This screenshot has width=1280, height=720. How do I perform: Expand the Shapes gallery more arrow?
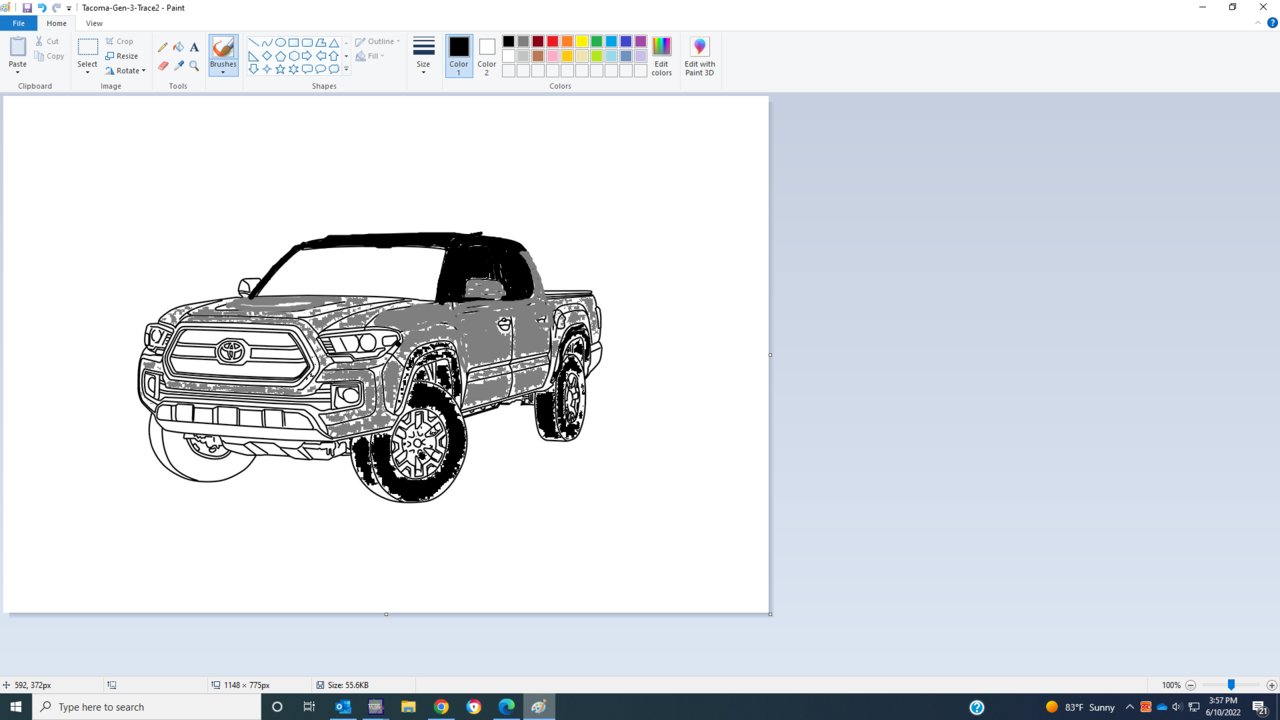pos(346,69)
